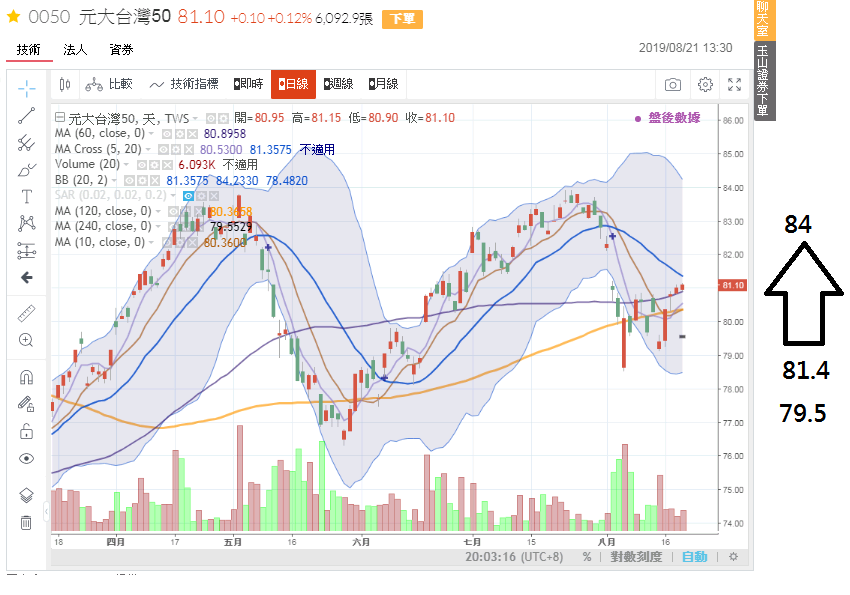Switch to the 即時 realtime interval

pos(249,84)
